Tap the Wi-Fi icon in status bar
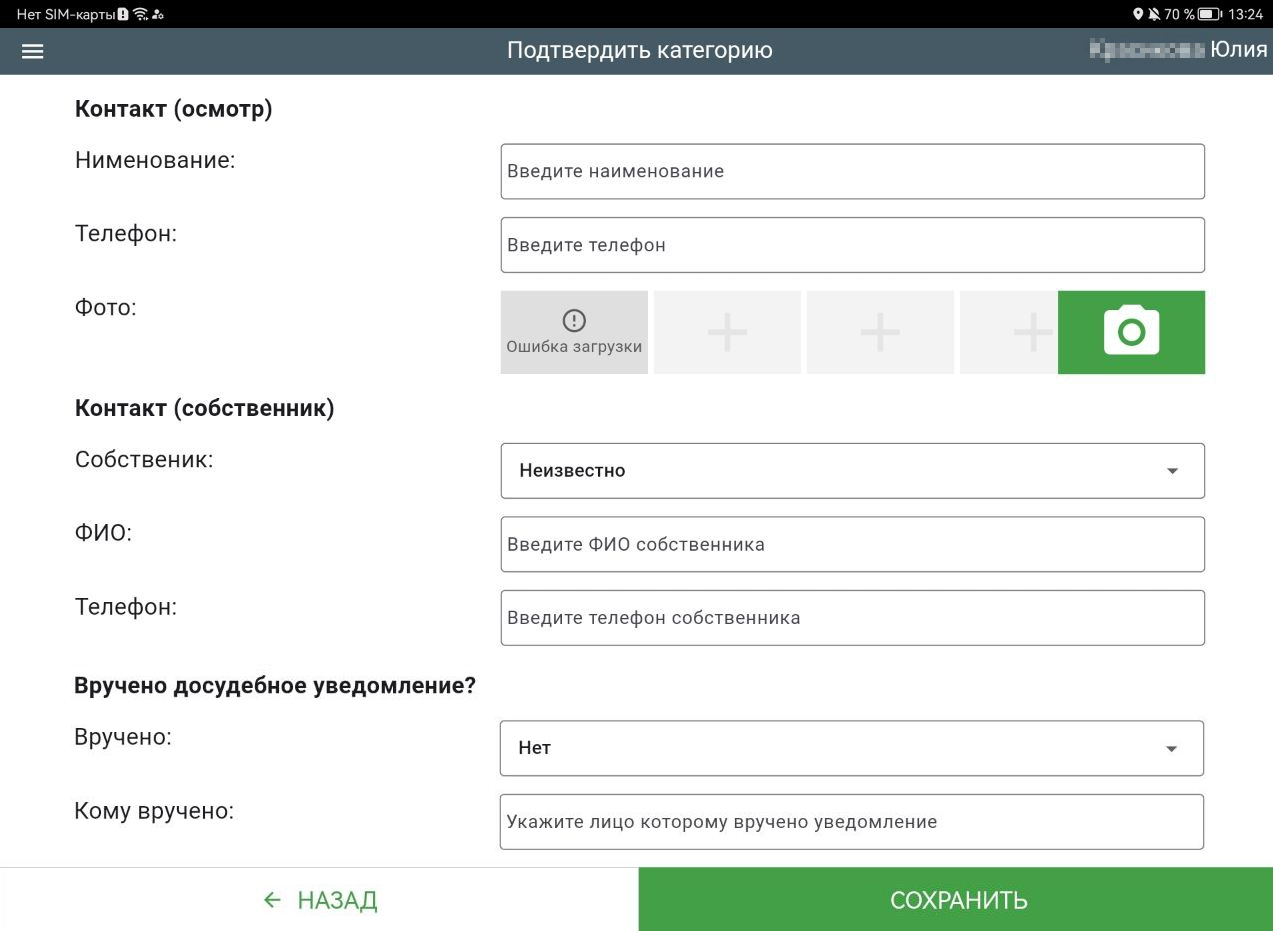The width and height of the screenshot is (1273, 931). coord(140,14)
